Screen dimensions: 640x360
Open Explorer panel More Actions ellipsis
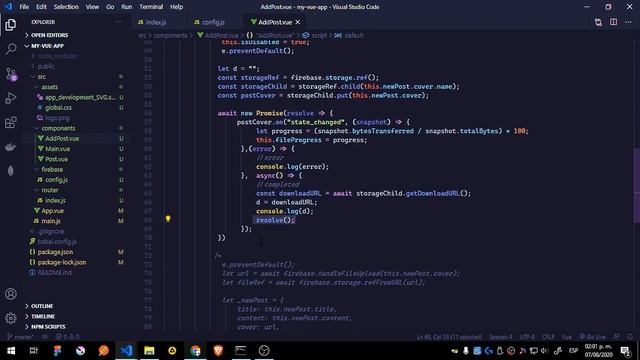point(118,22)
